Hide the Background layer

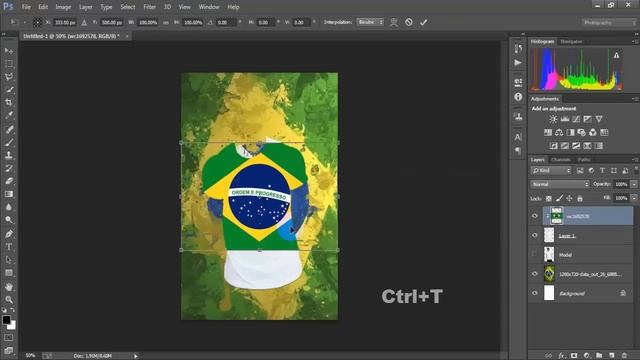[535, 293]
